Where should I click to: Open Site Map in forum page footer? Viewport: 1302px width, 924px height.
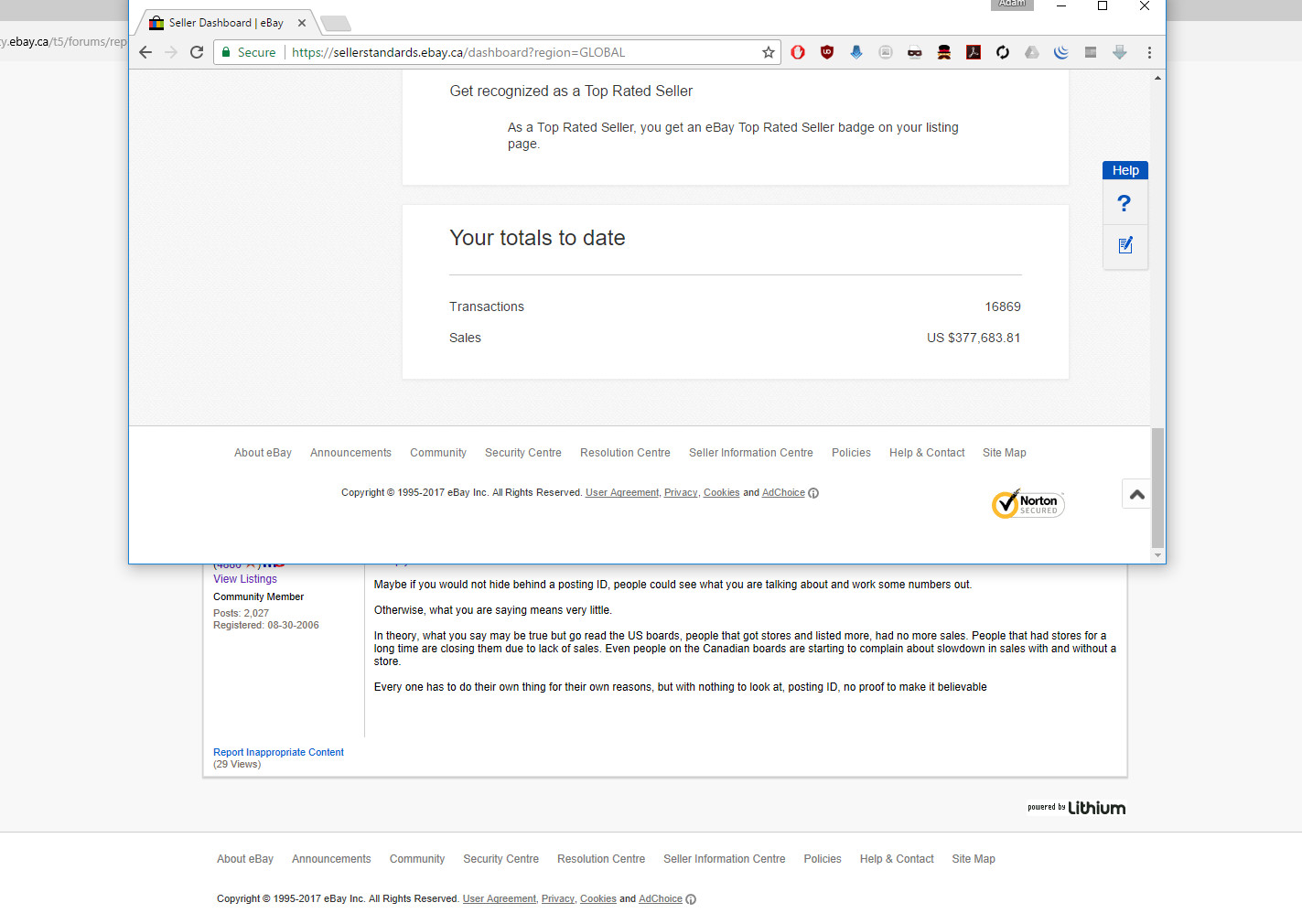[974, 859]
